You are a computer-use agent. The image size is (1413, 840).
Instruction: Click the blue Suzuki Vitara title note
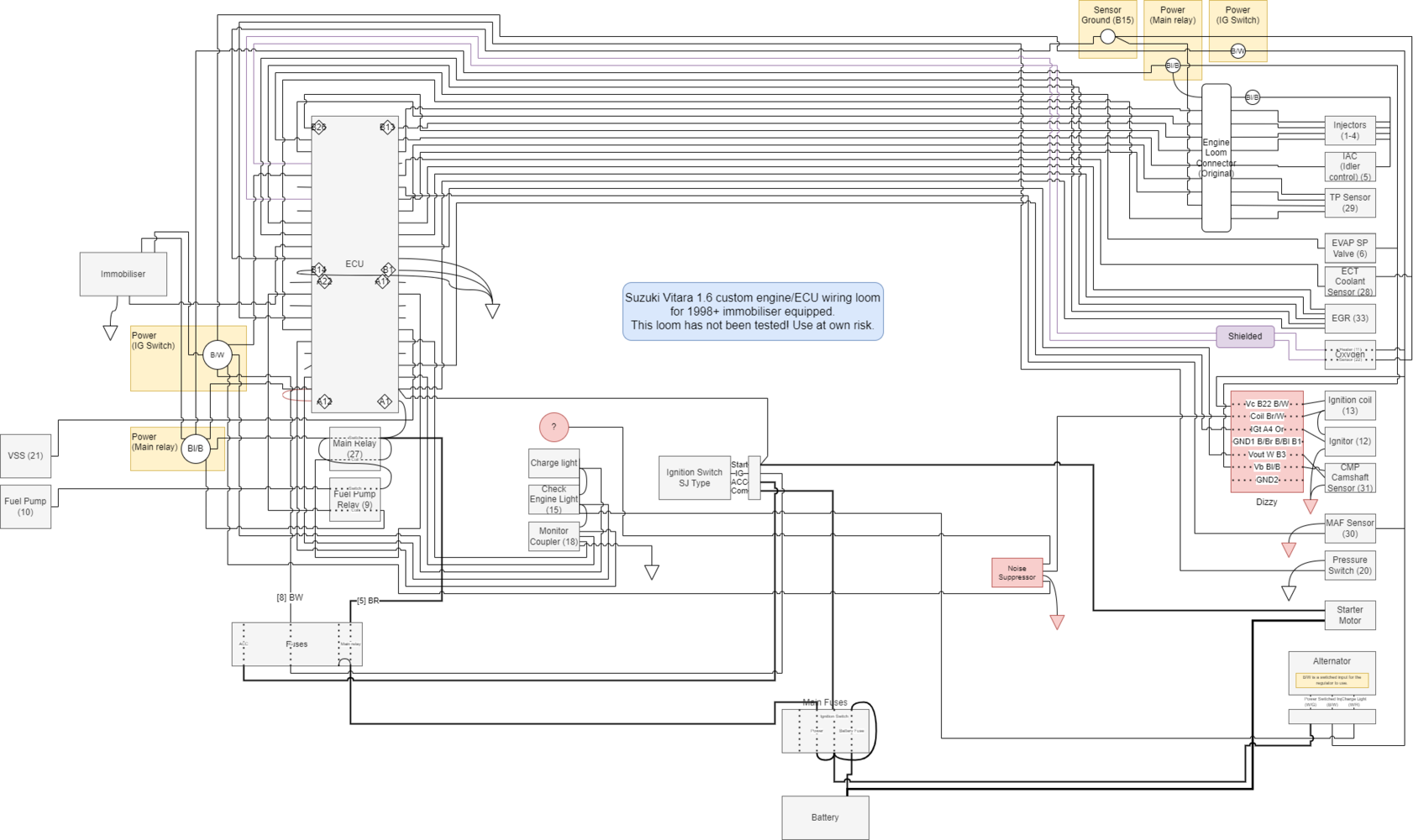point(753,312)
